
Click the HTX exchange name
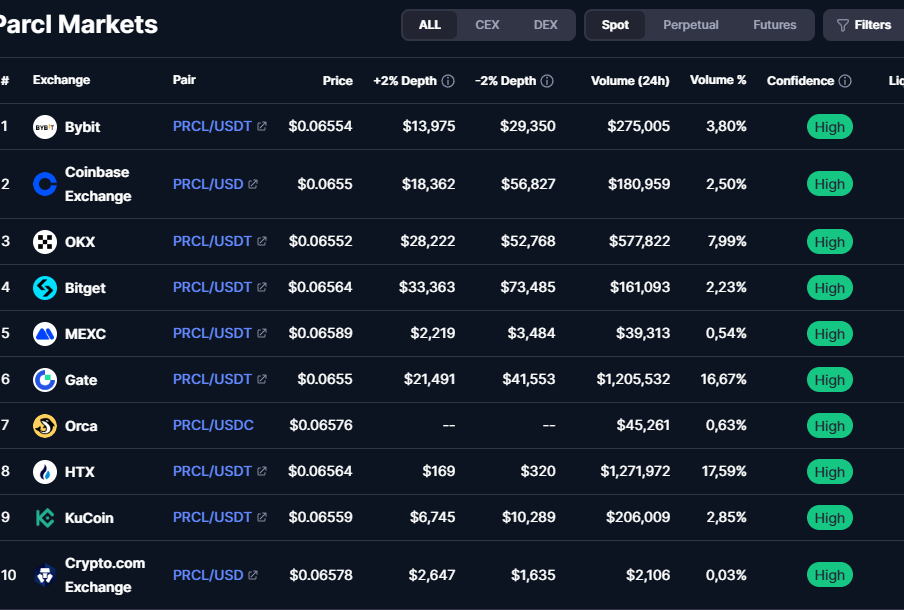pos(80,472)
